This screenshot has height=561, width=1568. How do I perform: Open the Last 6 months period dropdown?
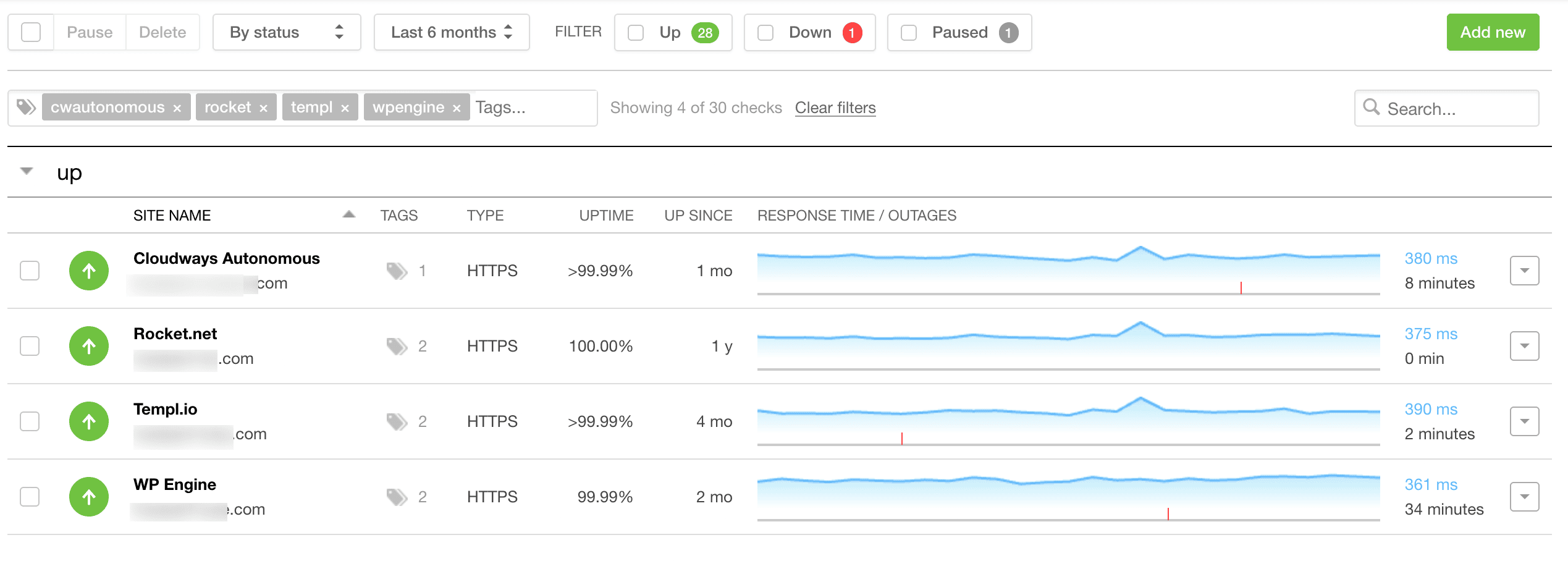452,32
